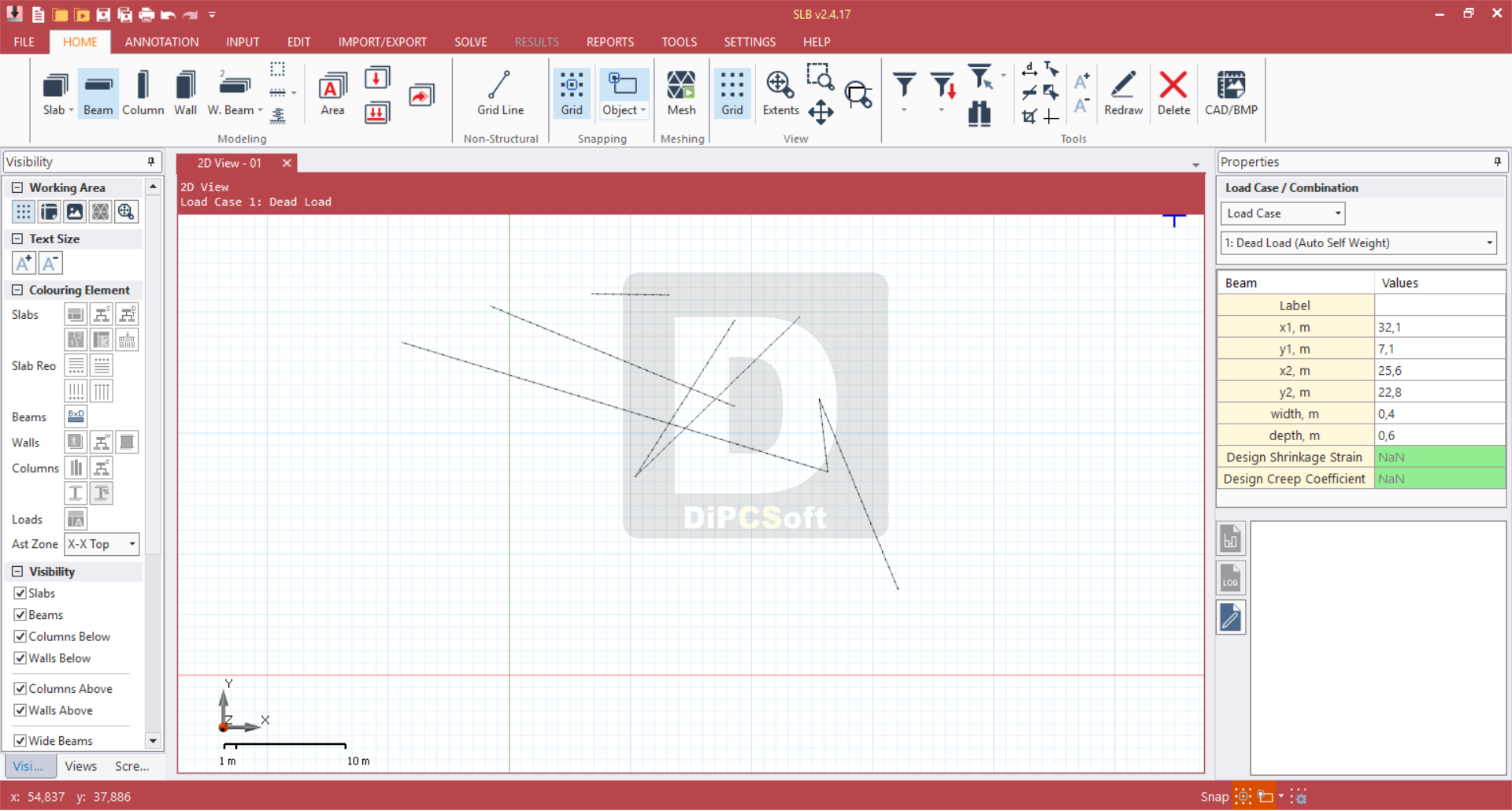Pin the Properties panel
Viewport: 1512px width, 811px height.
click(1497, 162)
